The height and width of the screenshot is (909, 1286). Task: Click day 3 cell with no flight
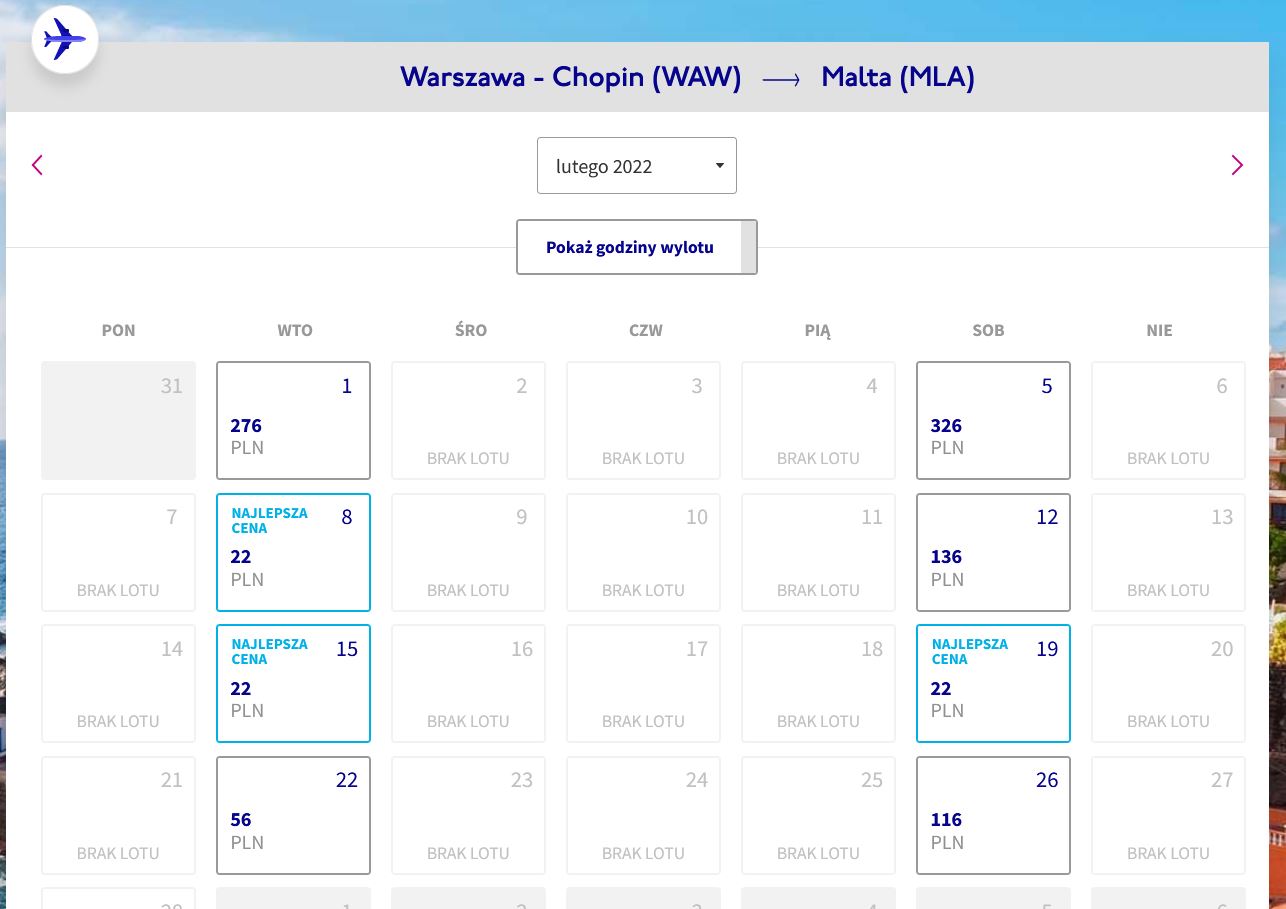pyautogui.click(x=643, y=420)
